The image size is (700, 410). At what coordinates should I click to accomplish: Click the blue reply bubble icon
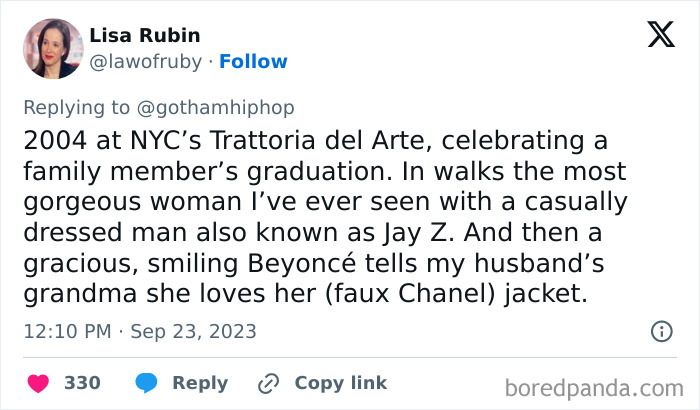146,383
